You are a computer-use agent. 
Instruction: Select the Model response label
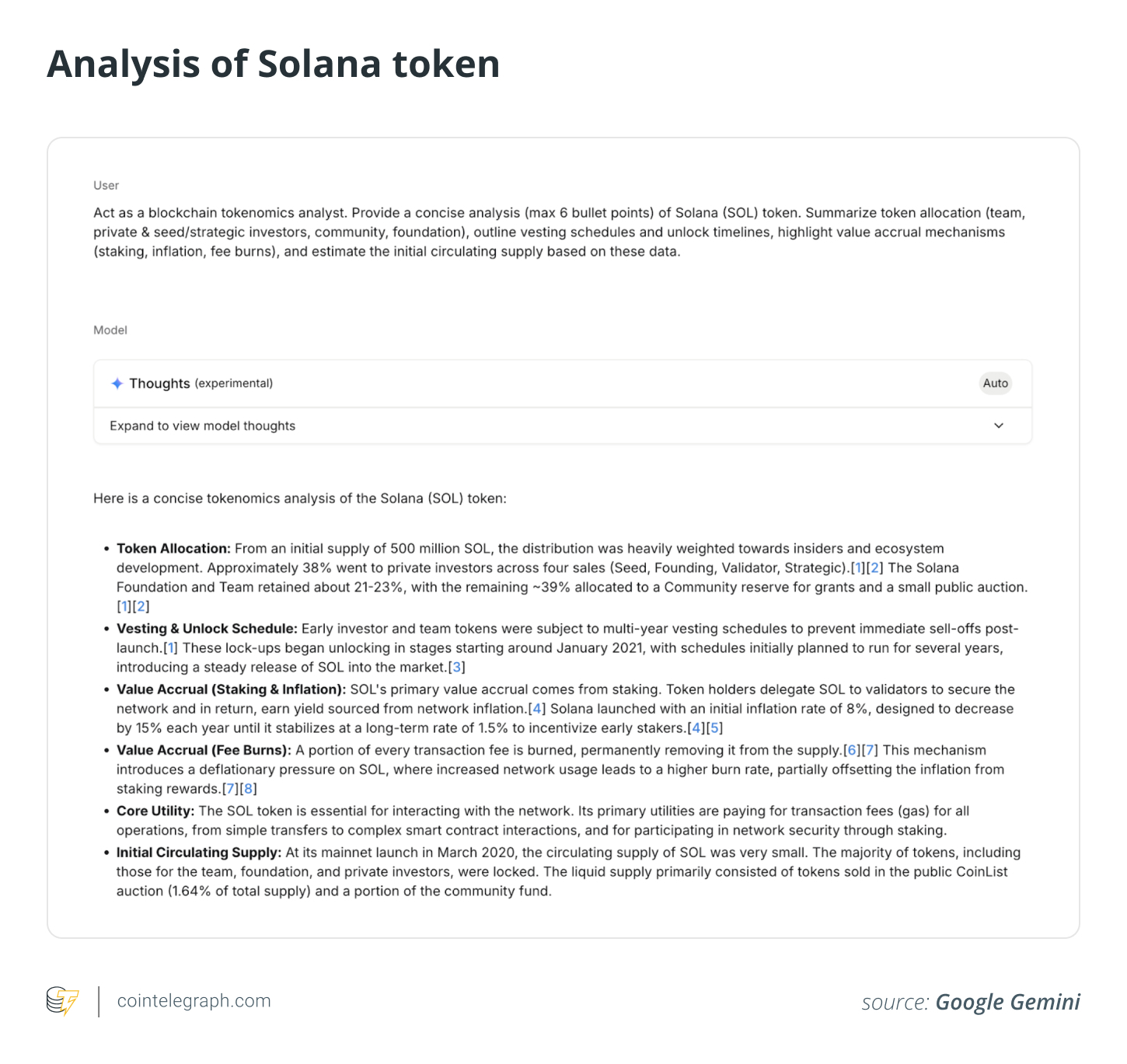110,330
